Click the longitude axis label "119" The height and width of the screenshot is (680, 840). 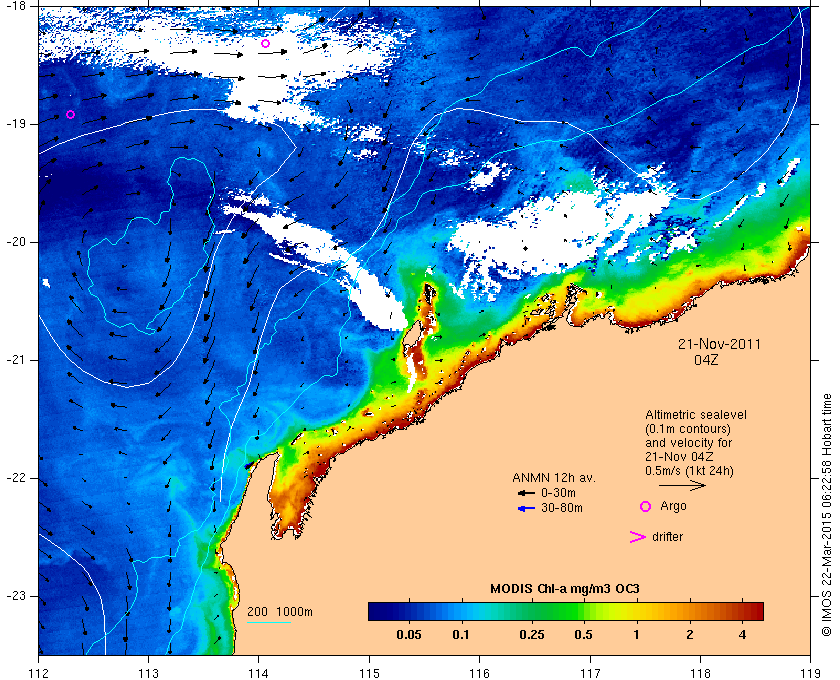pyautogui.click(x=811, y=674)
